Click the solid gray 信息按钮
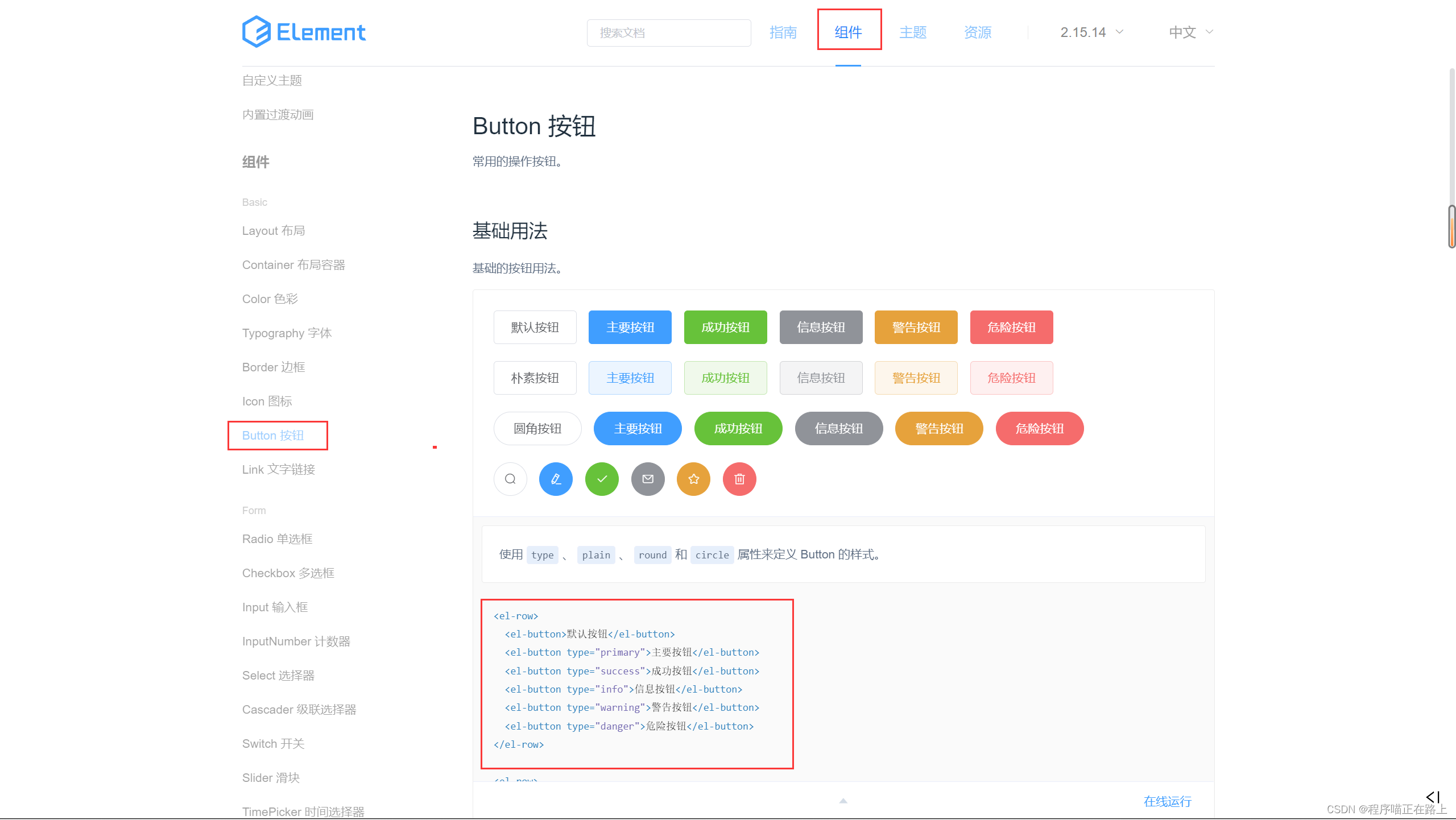This screenshot has height=820, width=1456. click(x=821, y=327)
